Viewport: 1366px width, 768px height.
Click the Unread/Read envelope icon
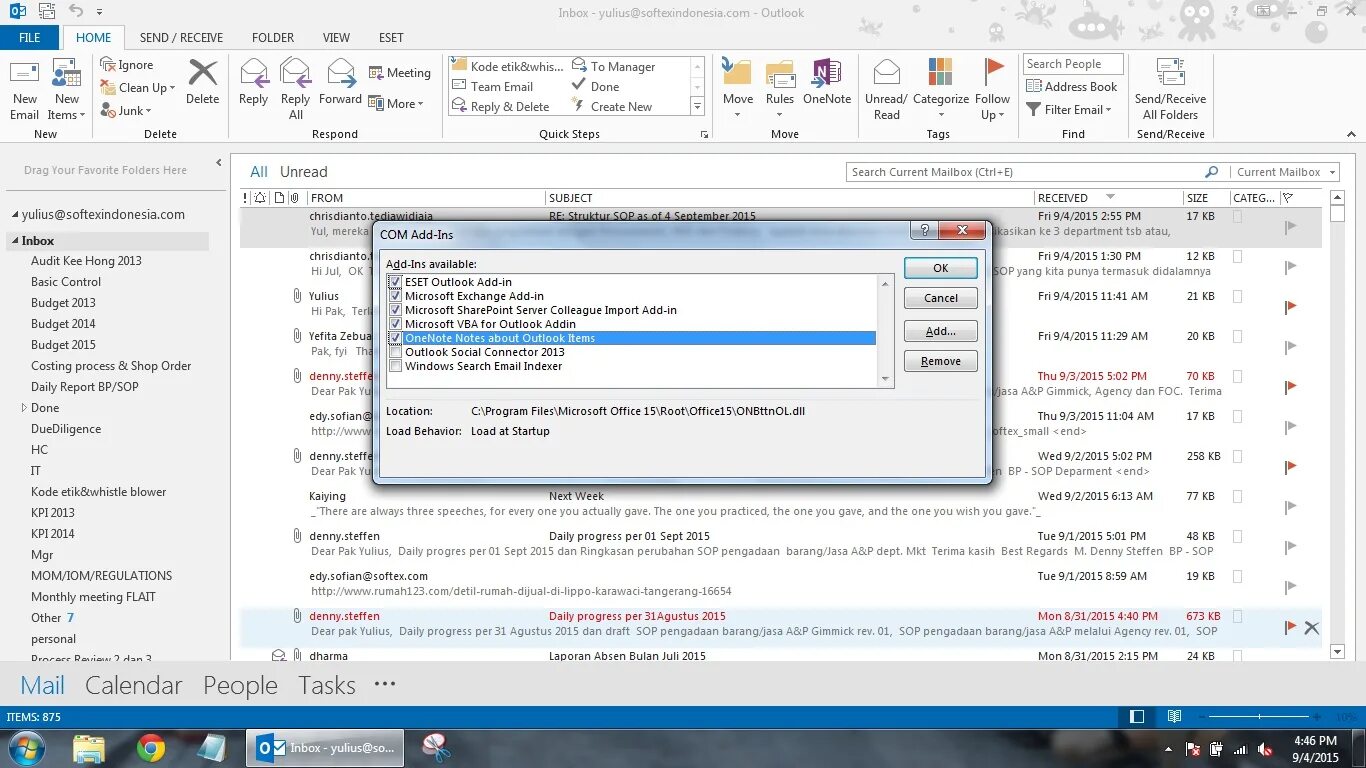[887, 73]
